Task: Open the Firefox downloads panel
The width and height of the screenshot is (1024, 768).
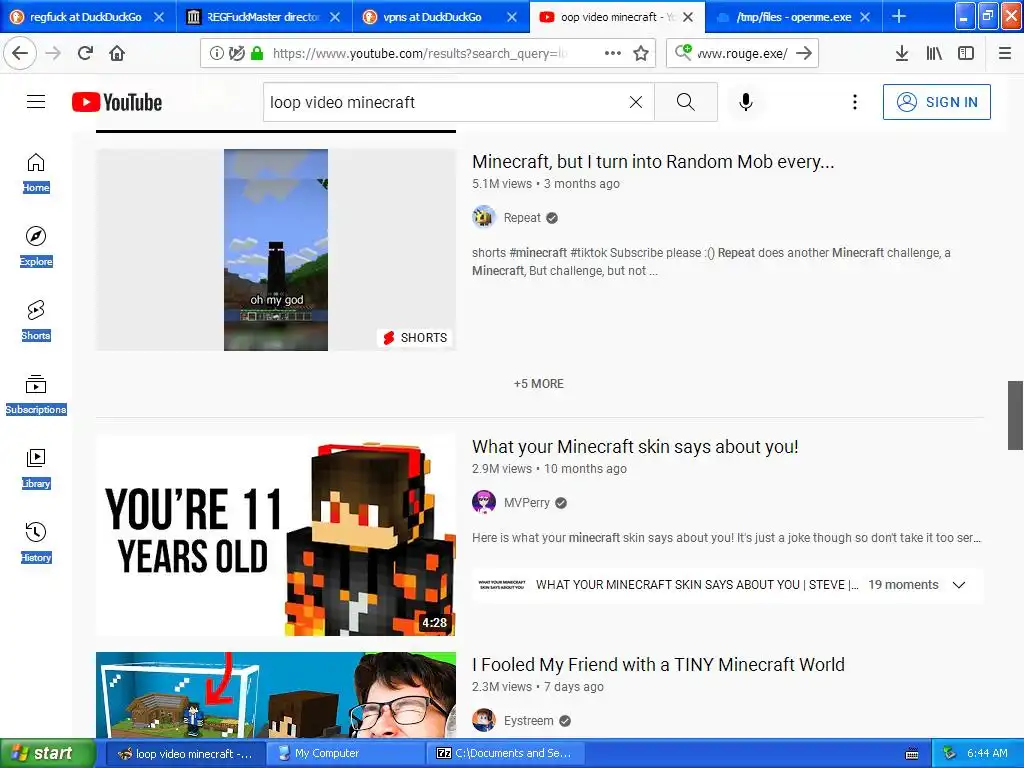Action: (902, 53)
